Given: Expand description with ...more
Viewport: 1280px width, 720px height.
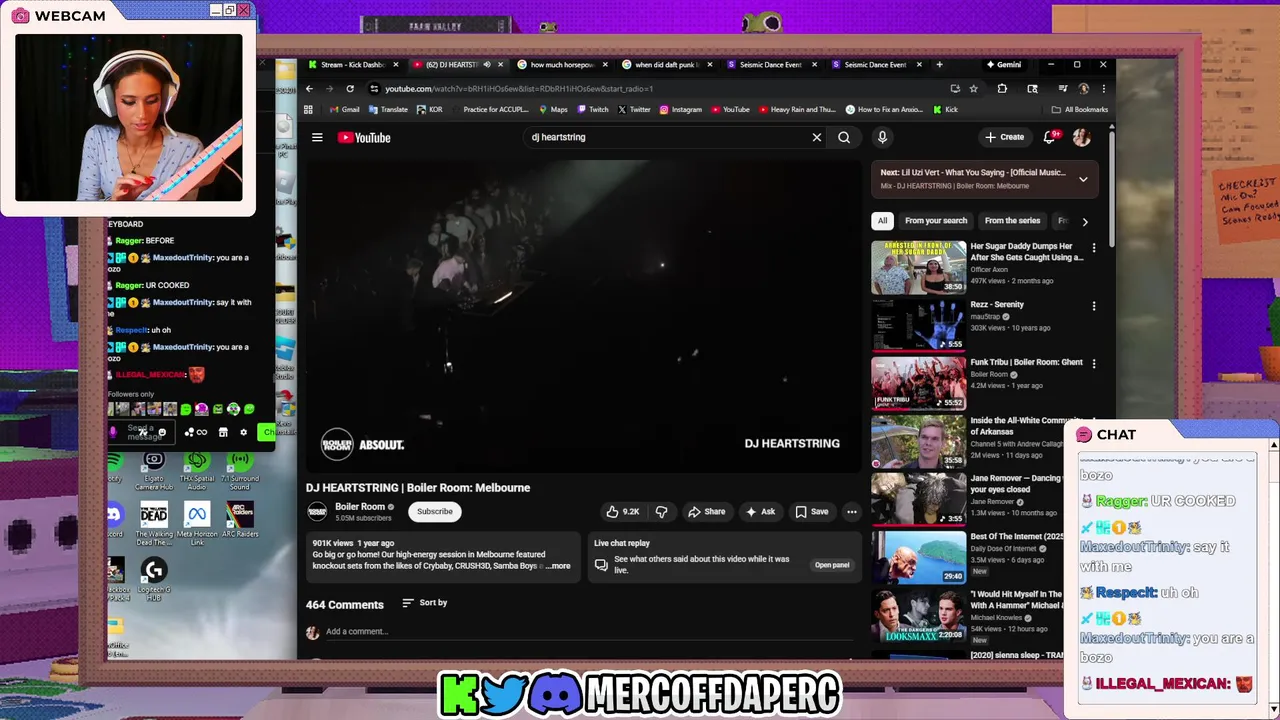Looking at the screenshot, I should click(x=559, y=566).
